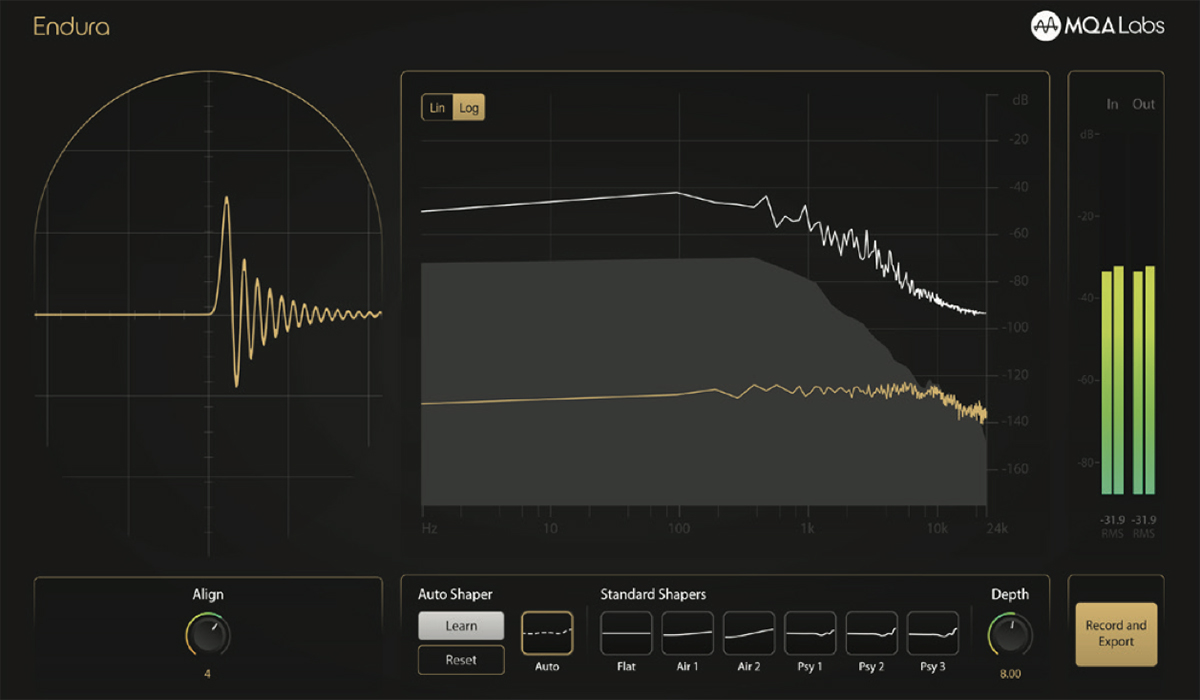
Task: Reset the Auto Shaper
Action: (461, 660)
